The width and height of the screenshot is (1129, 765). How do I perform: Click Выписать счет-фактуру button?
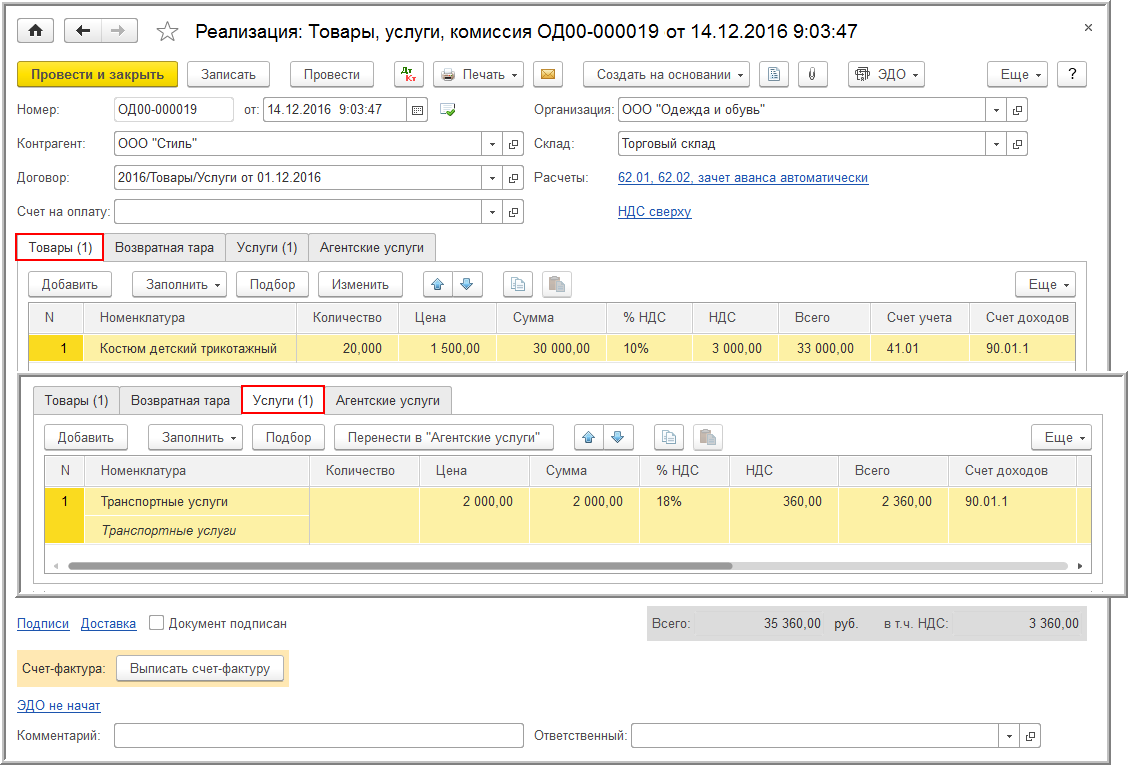pos(199,668)
